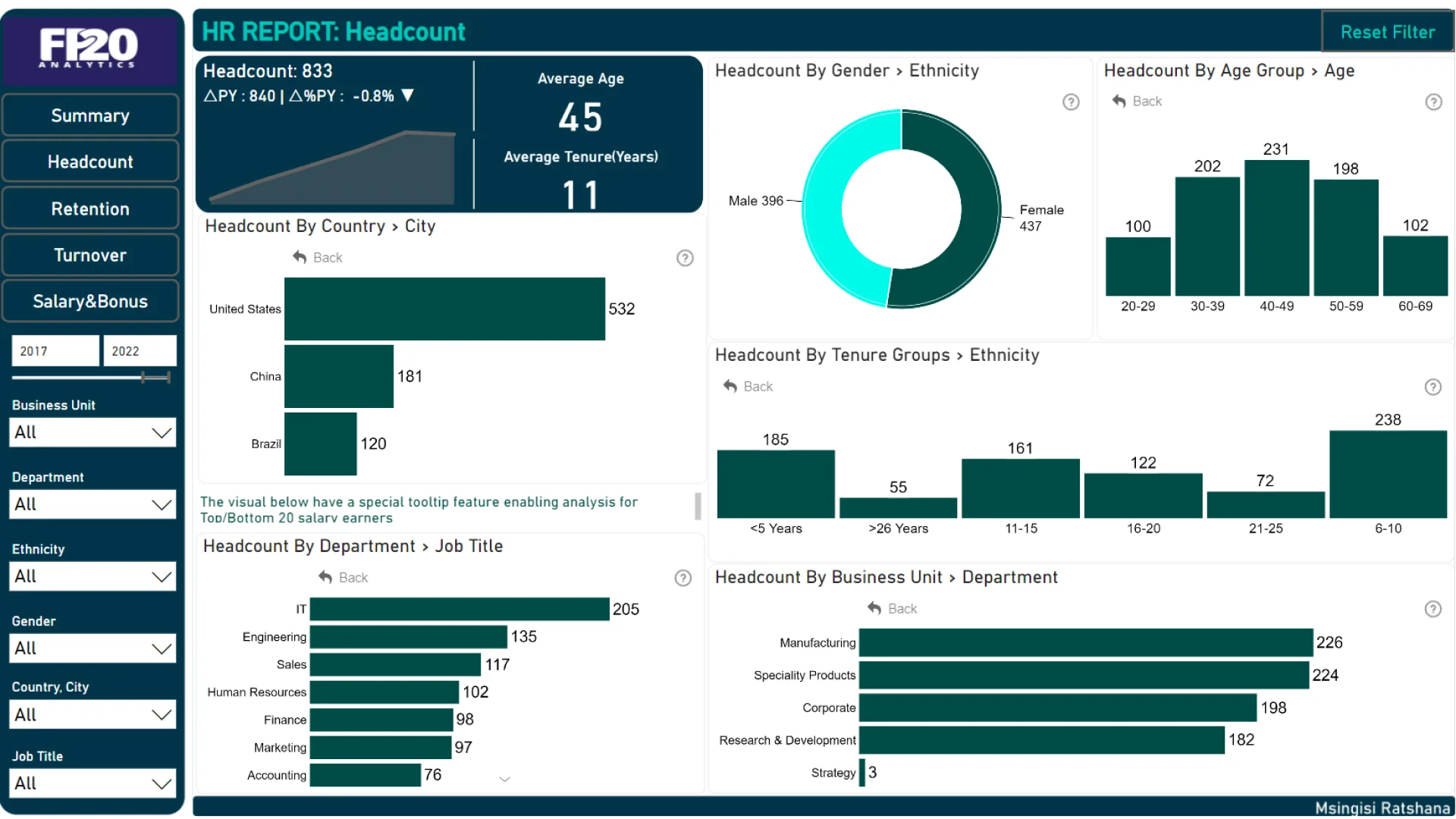Viewport: 1456px width, 819px height.
Task: Select the United States bar
Action: point(444,309)
